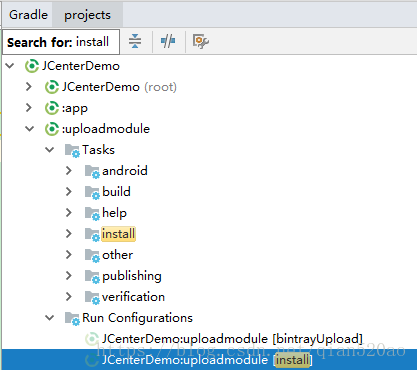Open Gradle settings wrench icon
Viewport: 417px width, 370px height.
click(x=200, y=41)
